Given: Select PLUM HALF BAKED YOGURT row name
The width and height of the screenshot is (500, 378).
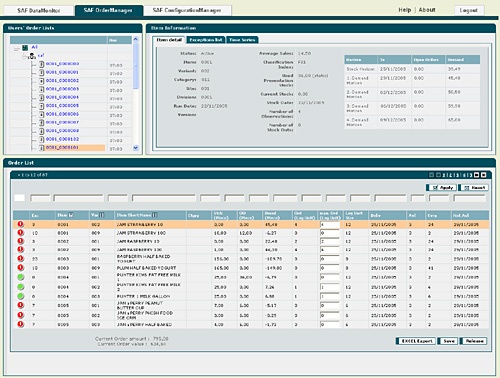Looking at the screenshot, I should [146, 268].
